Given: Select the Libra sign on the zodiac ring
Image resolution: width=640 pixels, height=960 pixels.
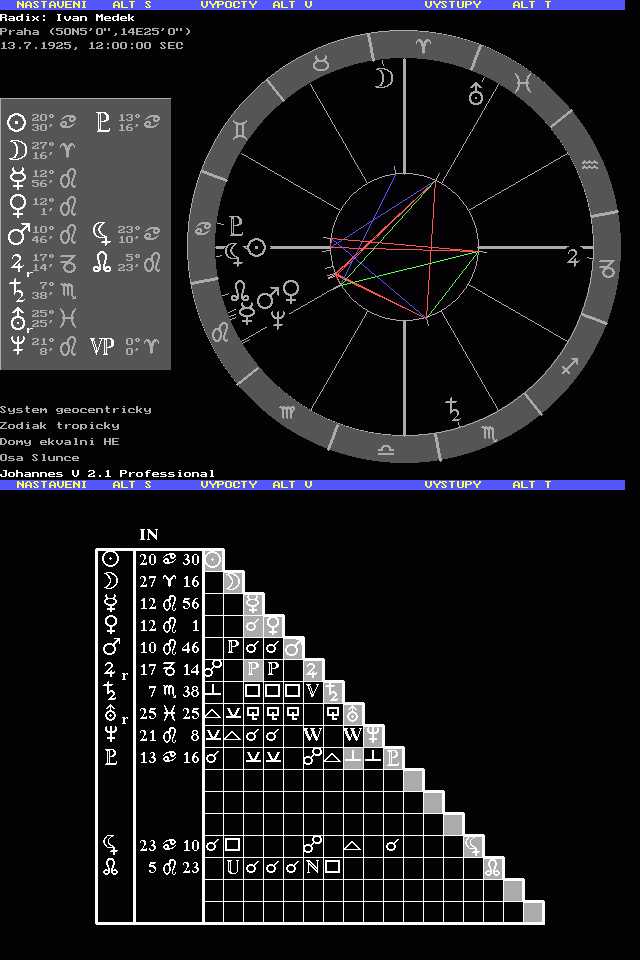Looking at the screenshot, I should click(385, 451).
